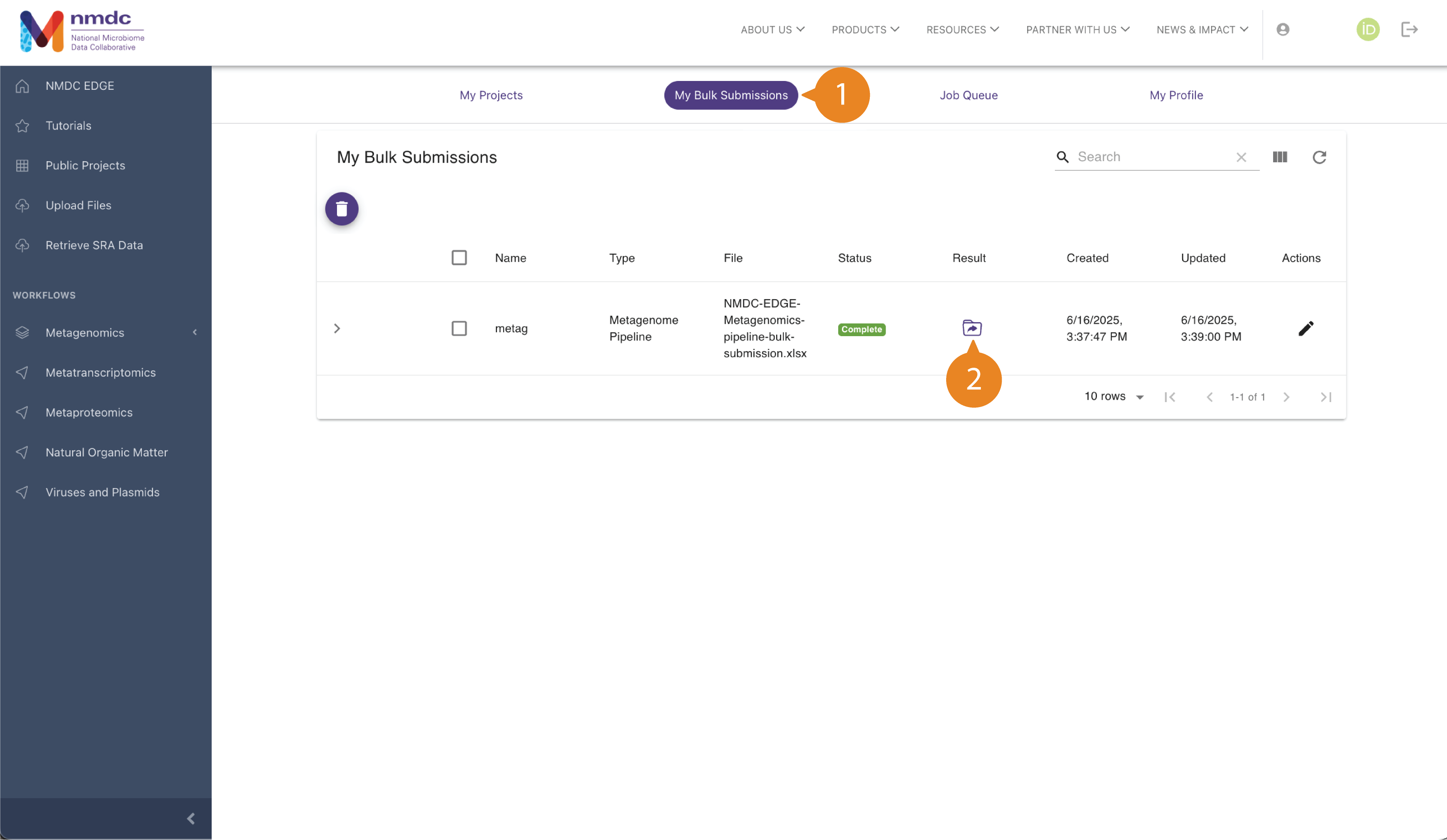The width and height of the screenshot is (1447, 840).
Task: Click the ORCID iD icon
Action: 1368,29
